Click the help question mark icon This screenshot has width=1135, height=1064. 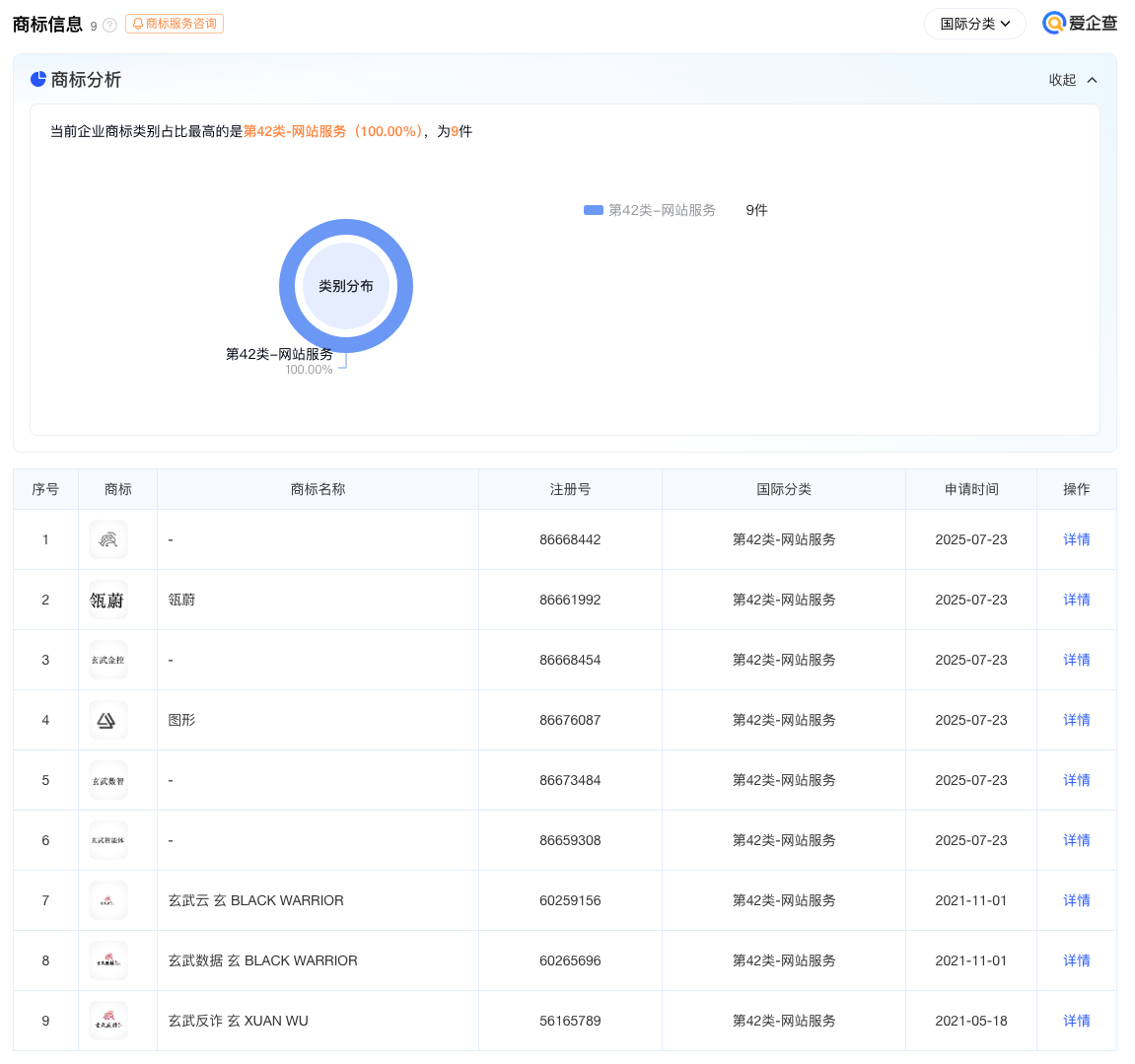[x=109, y=26]
